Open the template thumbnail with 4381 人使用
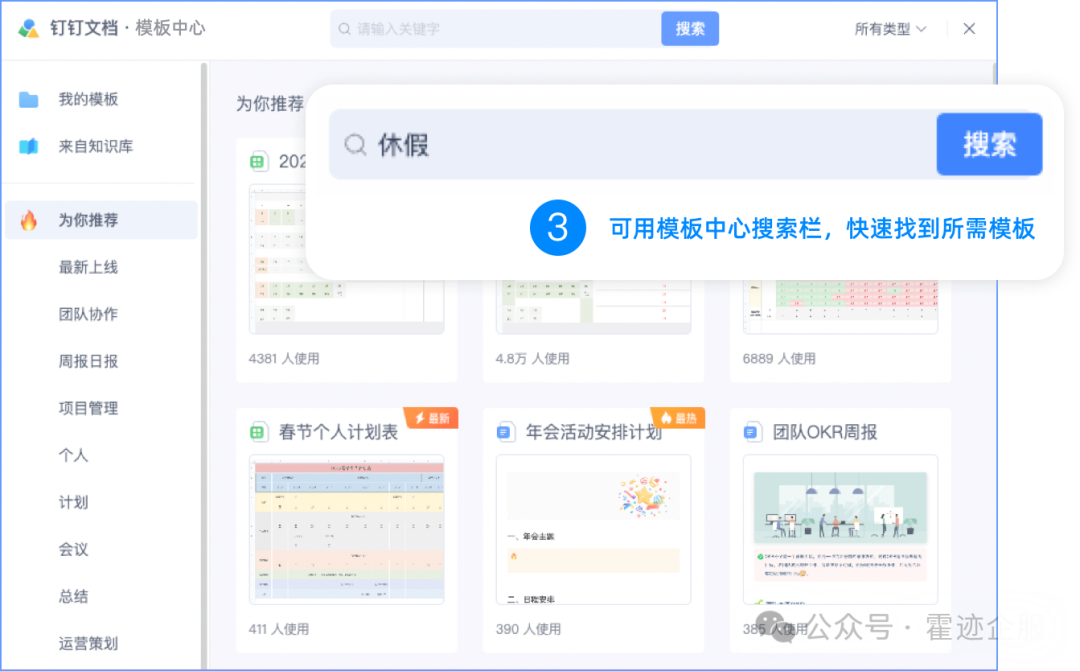 click(346, 307)
